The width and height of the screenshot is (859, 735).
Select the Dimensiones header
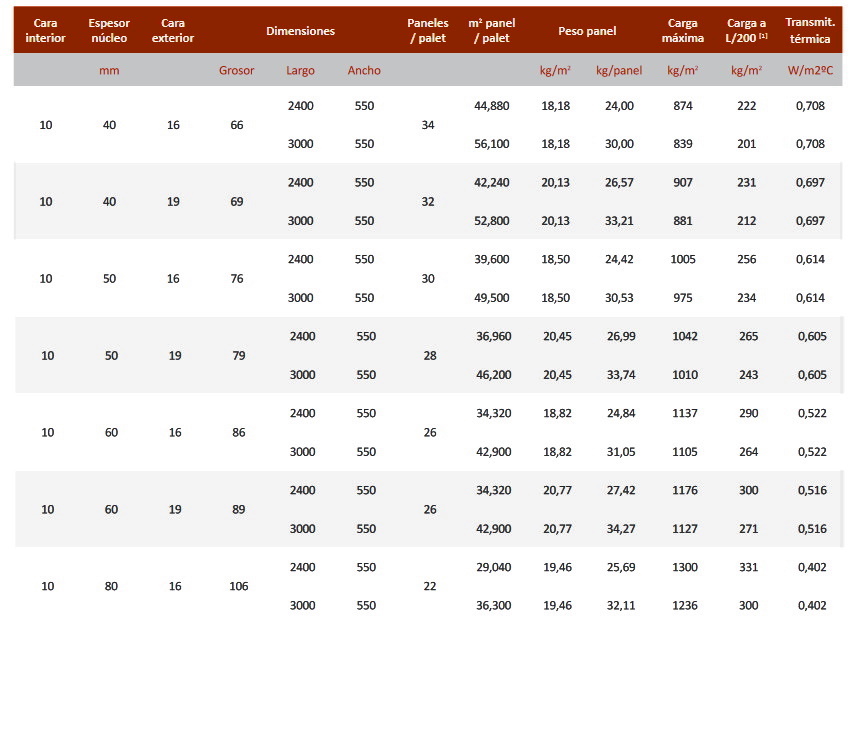pyautogui.click(x=300, y=31)
